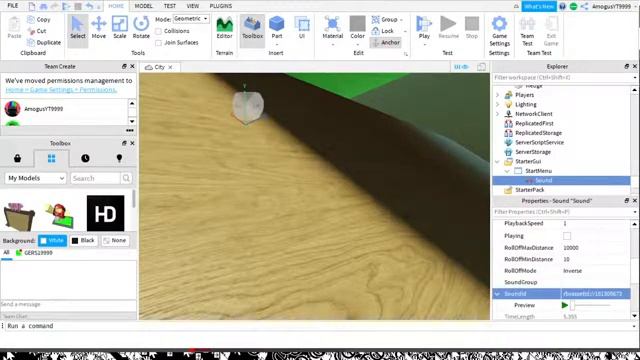Switch to the PLUGINS ribbon tab
The image size is (640, 360).
point(221,6)
